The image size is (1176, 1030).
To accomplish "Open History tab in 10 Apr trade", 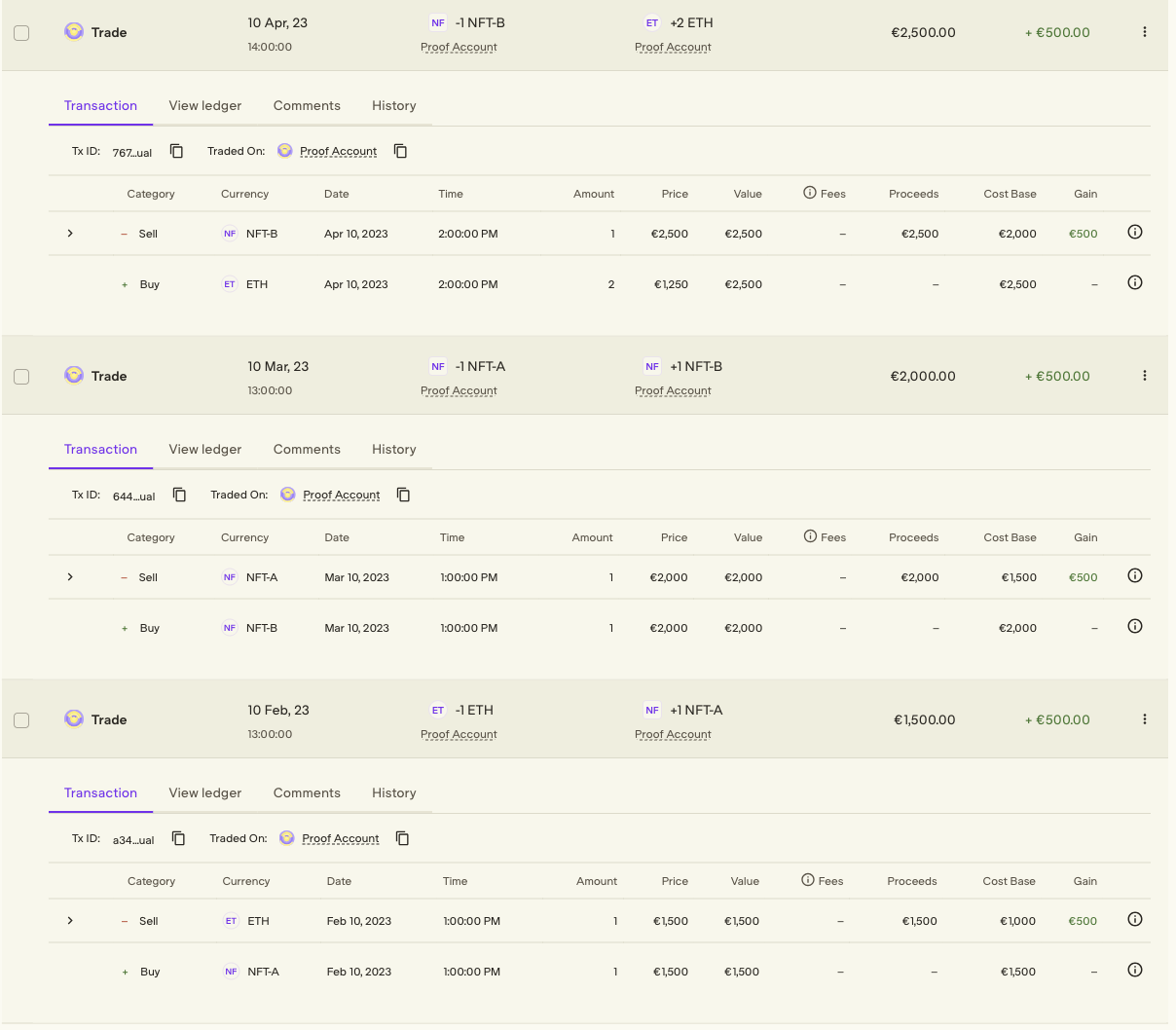I will tap(394, 105).
